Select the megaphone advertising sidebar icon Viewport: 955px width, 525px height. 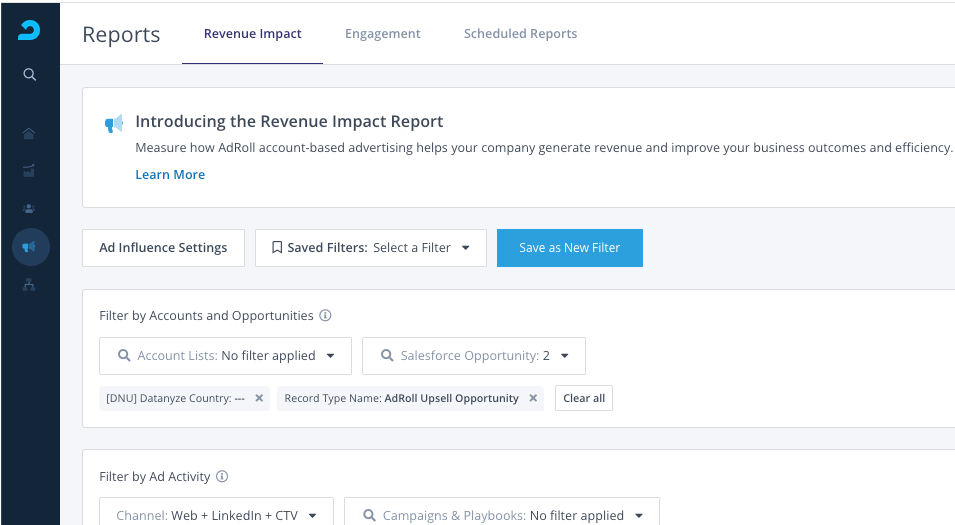pyautogui.click(x=30, y=246)
